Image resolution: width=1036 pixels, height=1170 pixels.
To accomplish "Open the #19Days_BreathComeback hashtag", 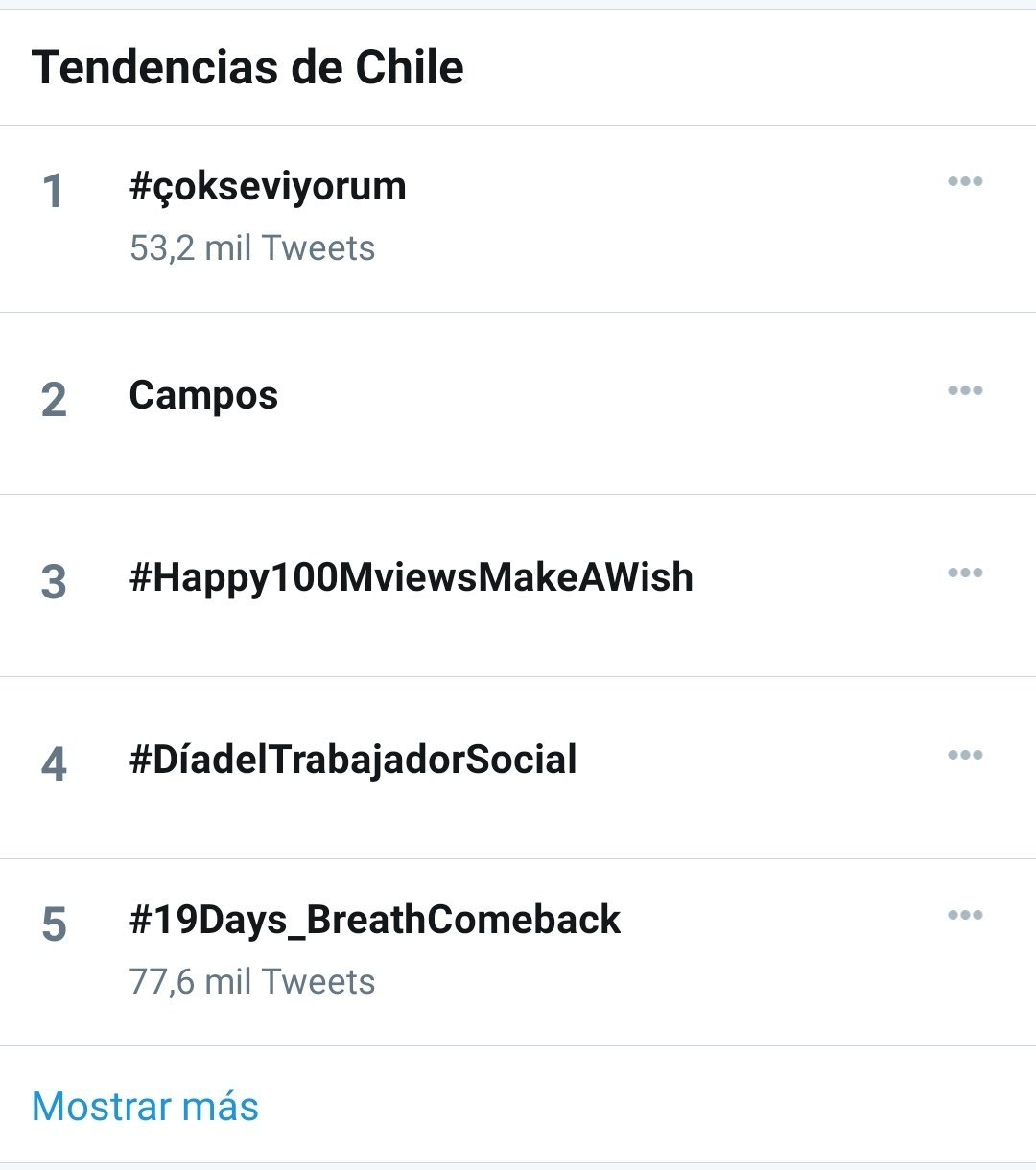I will point(375,920).
